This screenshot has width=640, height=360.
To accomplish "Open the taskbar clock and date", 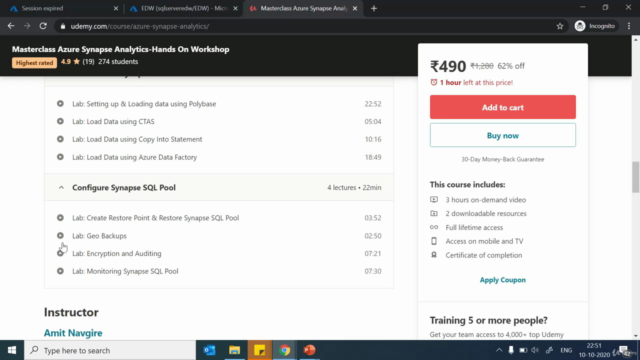I will (x=594, y=350).
